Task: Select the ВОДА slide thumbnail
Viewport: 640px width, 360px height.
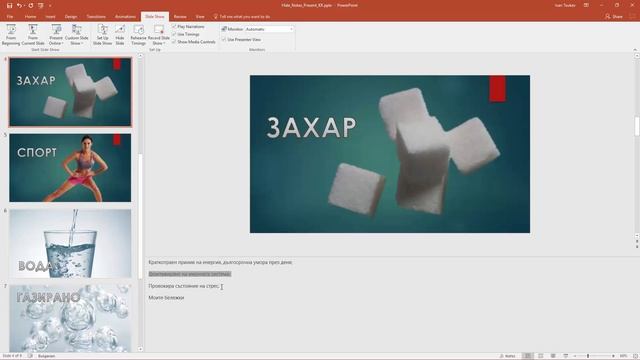Action: tap(70, 244)
